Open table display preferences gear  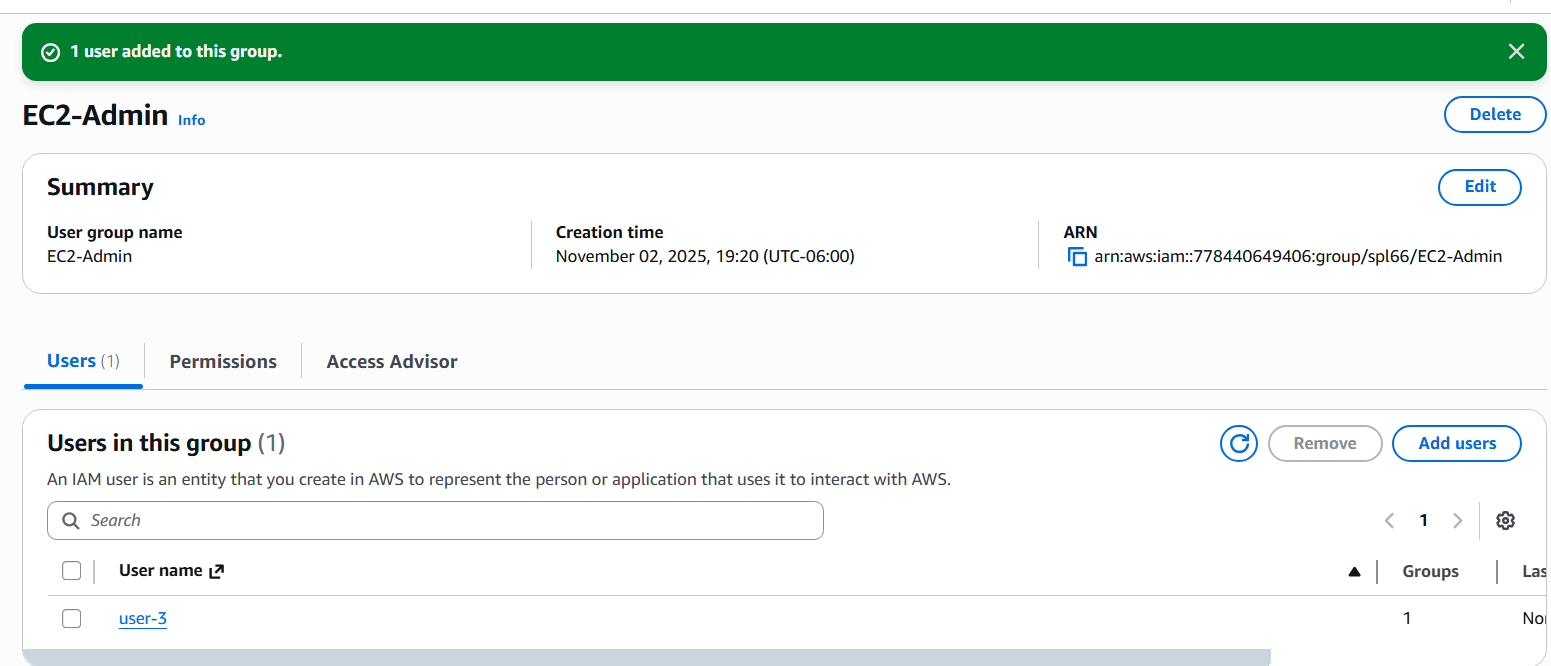1506,520
